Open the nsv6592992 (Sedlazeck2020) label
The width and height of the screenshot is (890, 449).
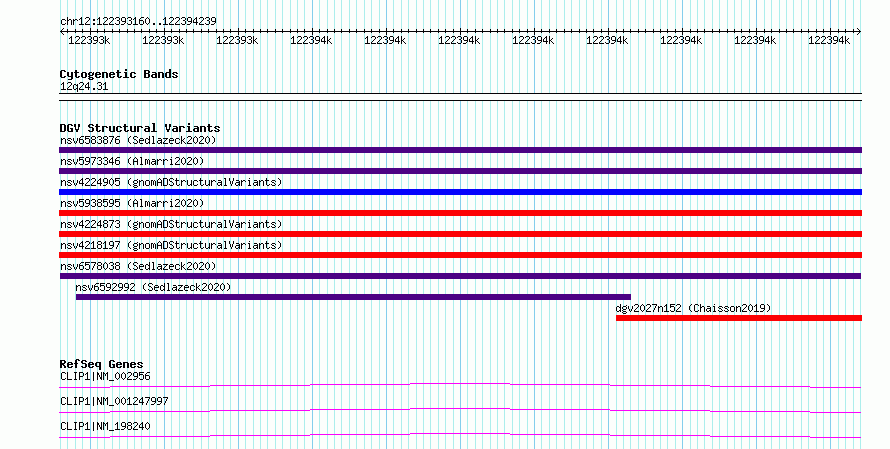click(153, 287)
